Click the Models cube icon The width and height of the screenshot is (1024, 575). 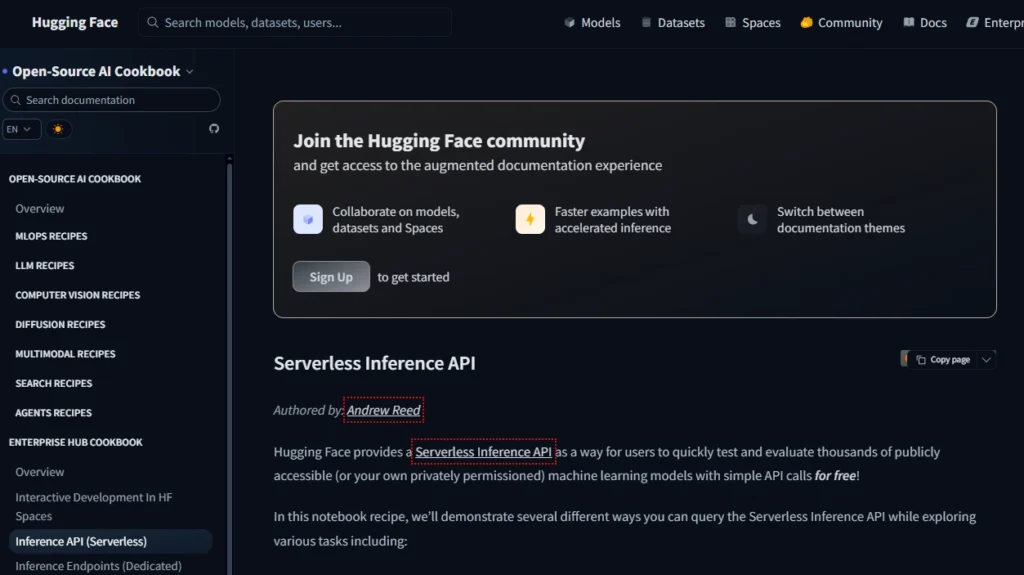coord(569,22)
